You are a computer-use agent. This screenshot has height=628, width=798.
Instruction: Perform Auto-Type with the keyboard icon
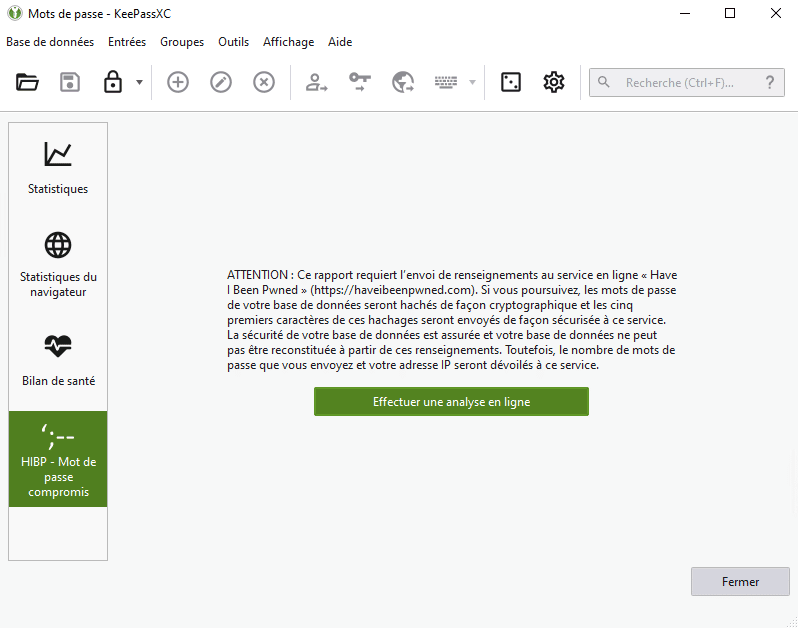click(446, 82)
